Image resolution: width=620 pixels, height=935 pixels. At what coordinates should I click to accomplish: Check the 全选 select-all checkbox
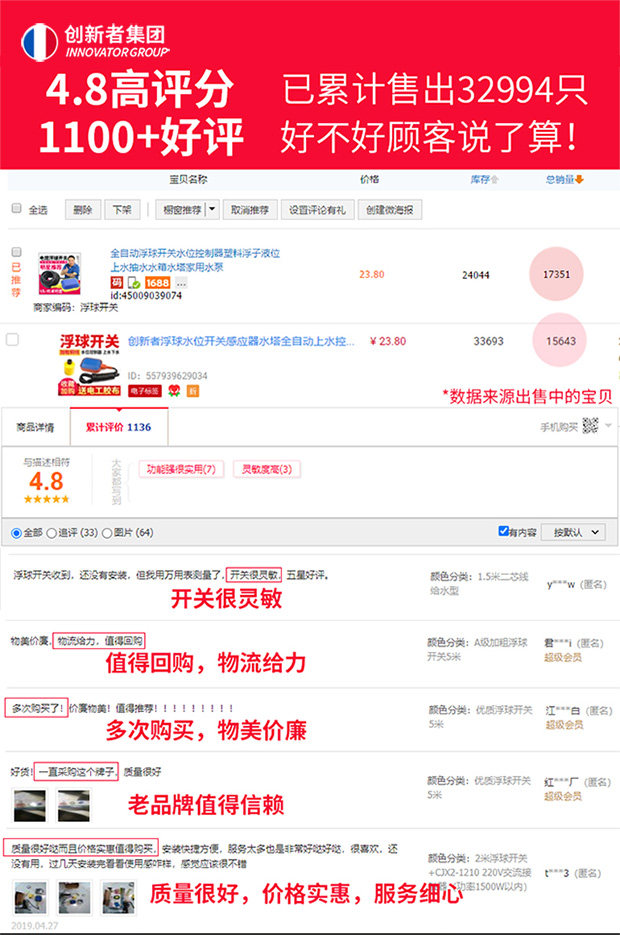17,208
